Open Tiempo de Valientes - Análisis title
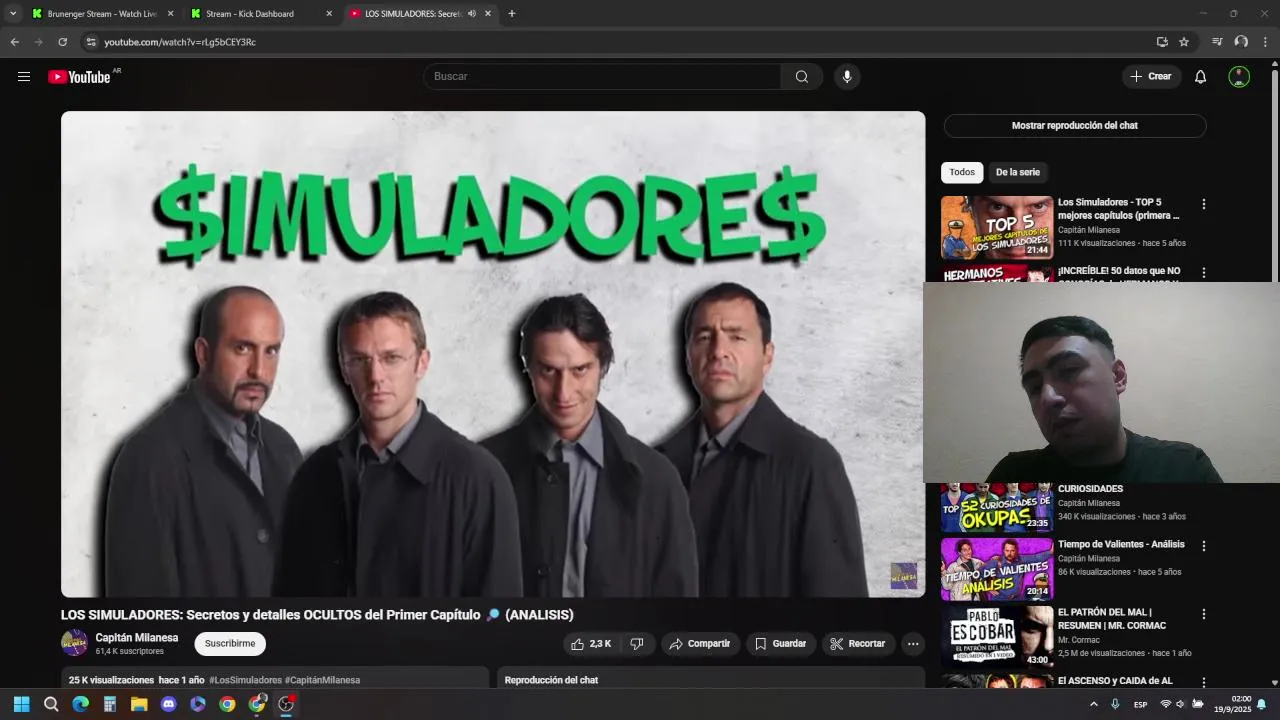This screenshot has height=720, width=1280. (x=1121, y=545)
